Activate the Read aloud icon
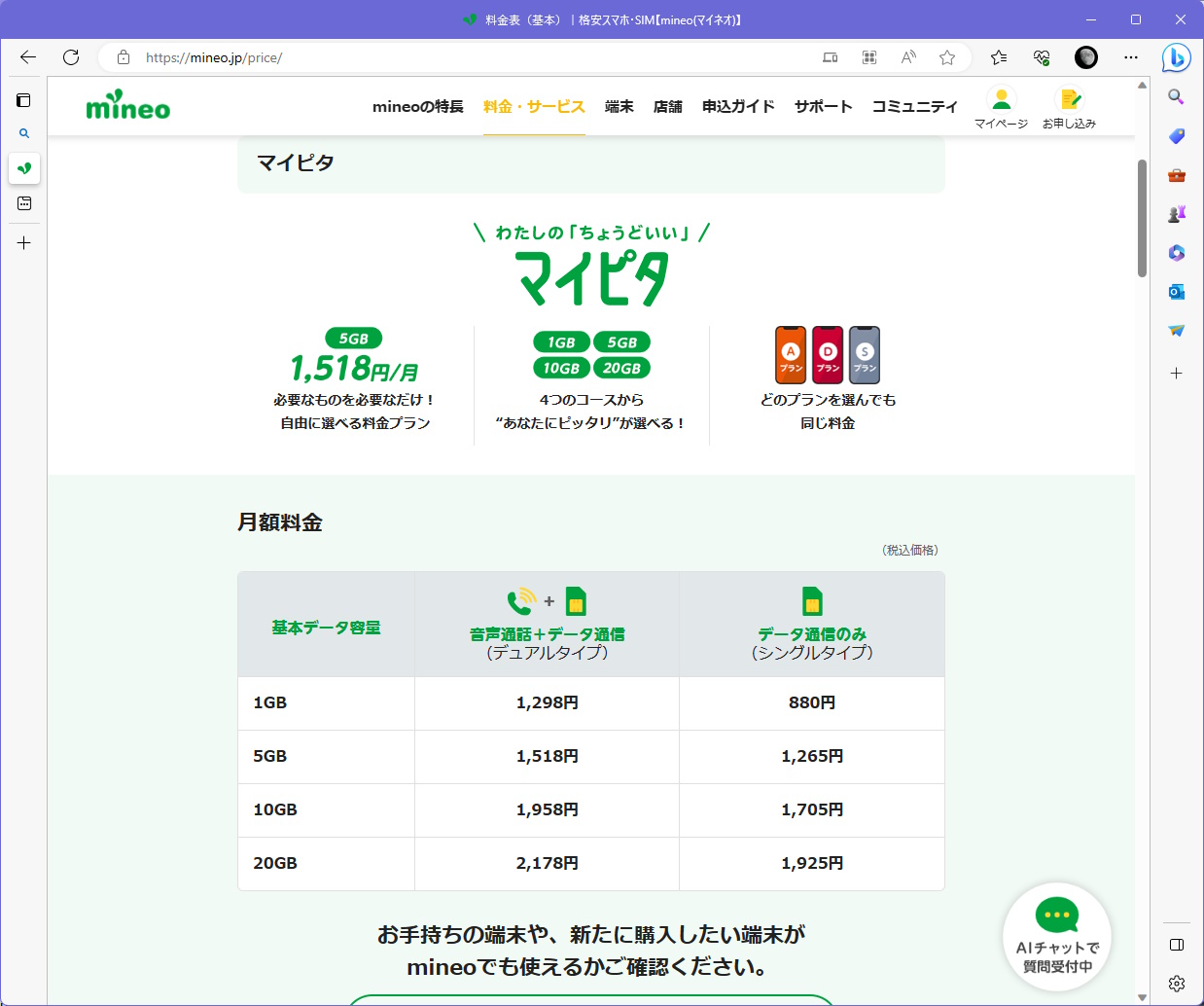This screenshot has width=1204, height=1006. click(908, 57)
